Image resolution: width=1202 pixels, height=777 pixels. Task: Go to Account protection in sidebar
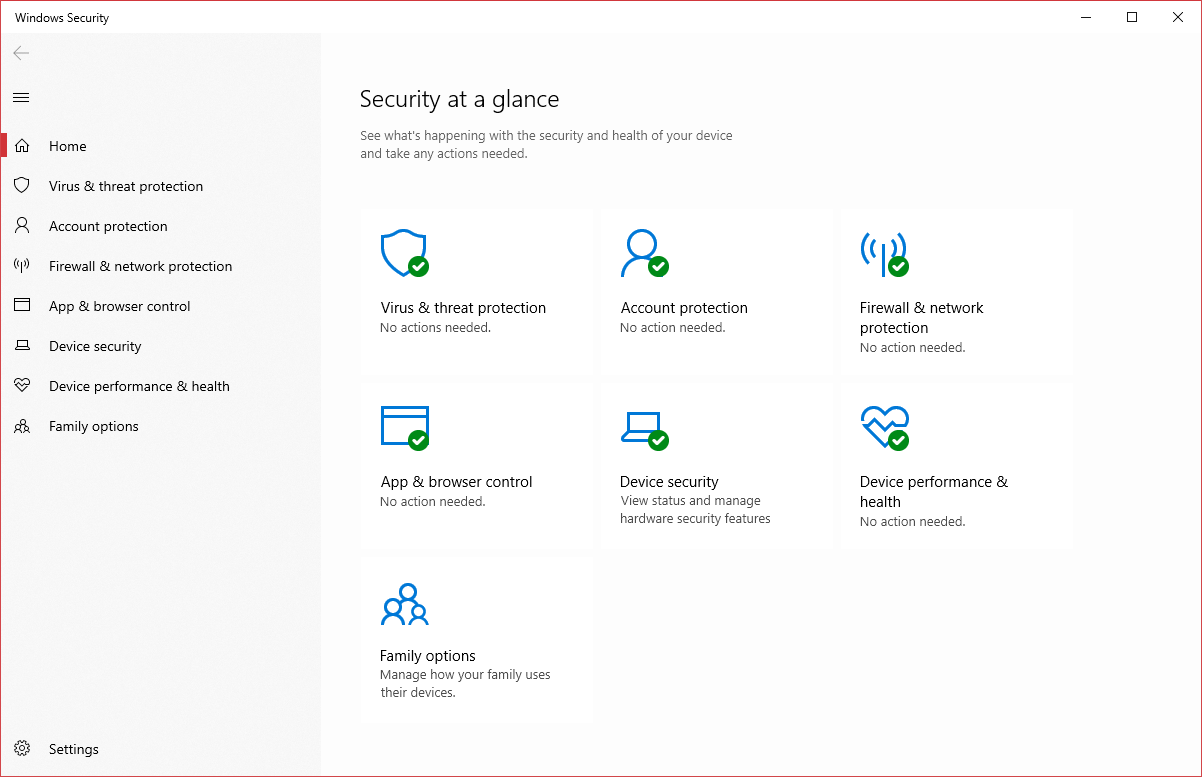[x=160, y=226]
